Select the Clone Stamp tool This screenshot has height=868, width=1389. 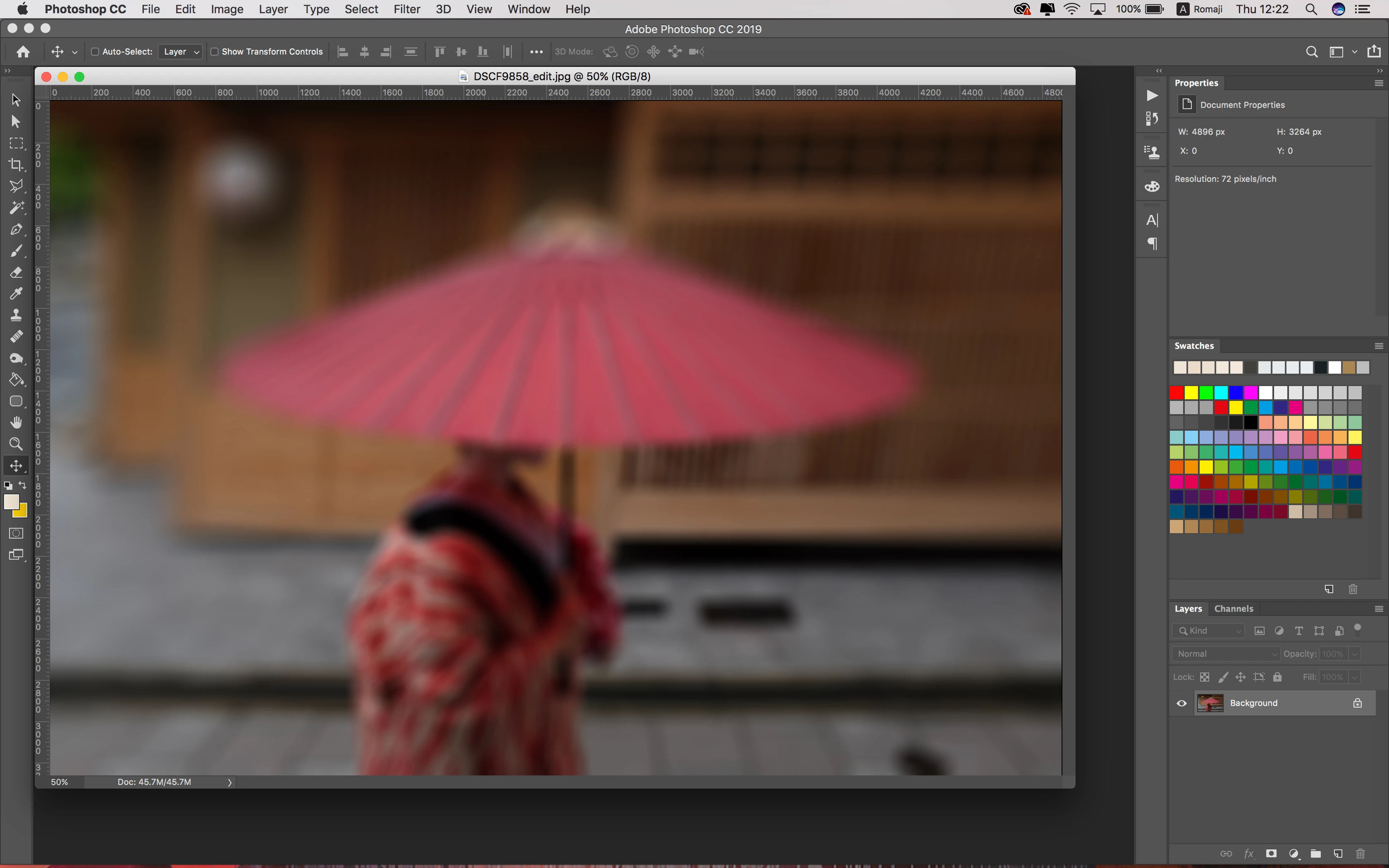click(16, 315)
